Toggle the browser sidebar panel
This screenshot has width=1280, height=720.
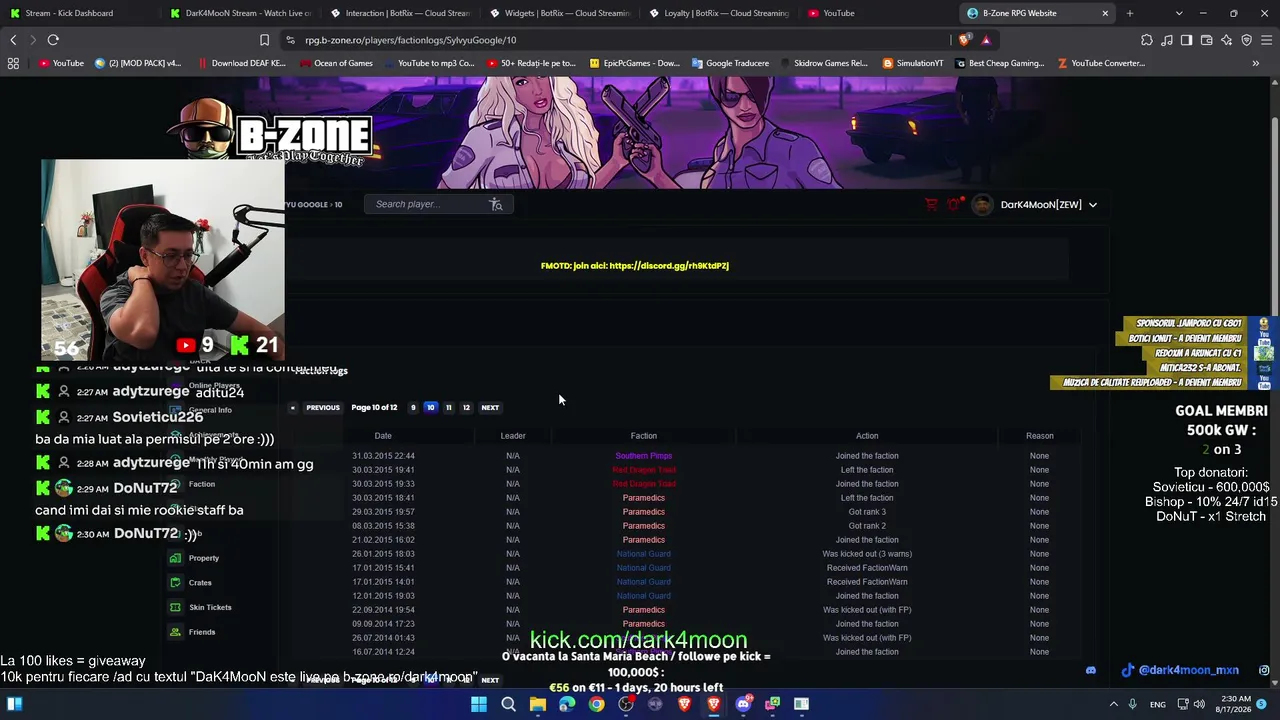[1187, 40]
